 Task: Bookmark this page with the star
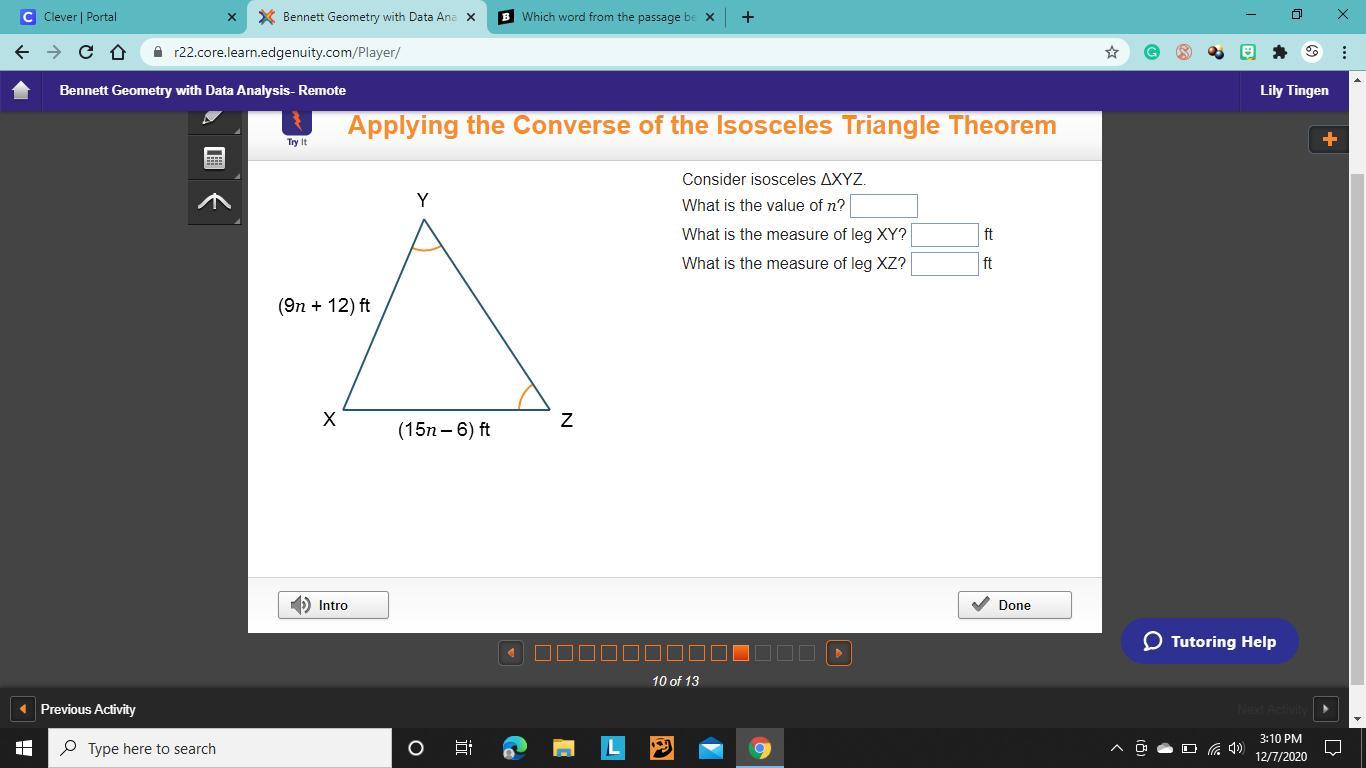click(x=1111, y=52)
